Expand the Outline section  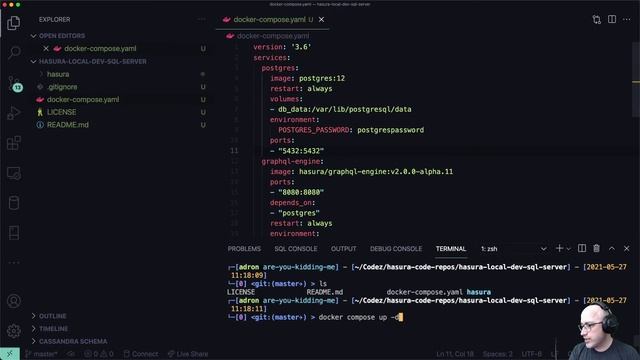coord(52,316)
